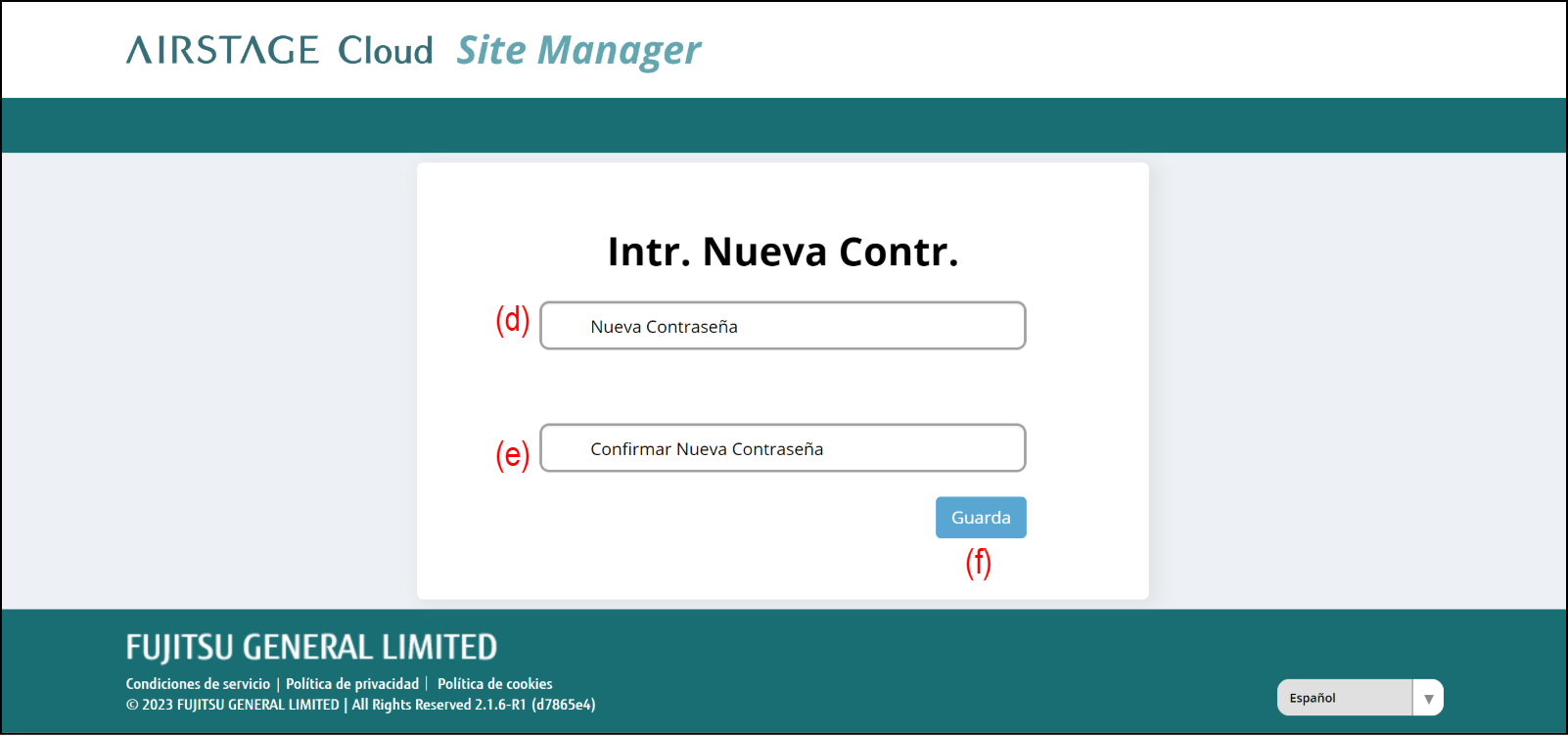Open the Condiciones de servicio link
Image resolution: width=1568 pixels, height=736 pixels.
(198, 684)
